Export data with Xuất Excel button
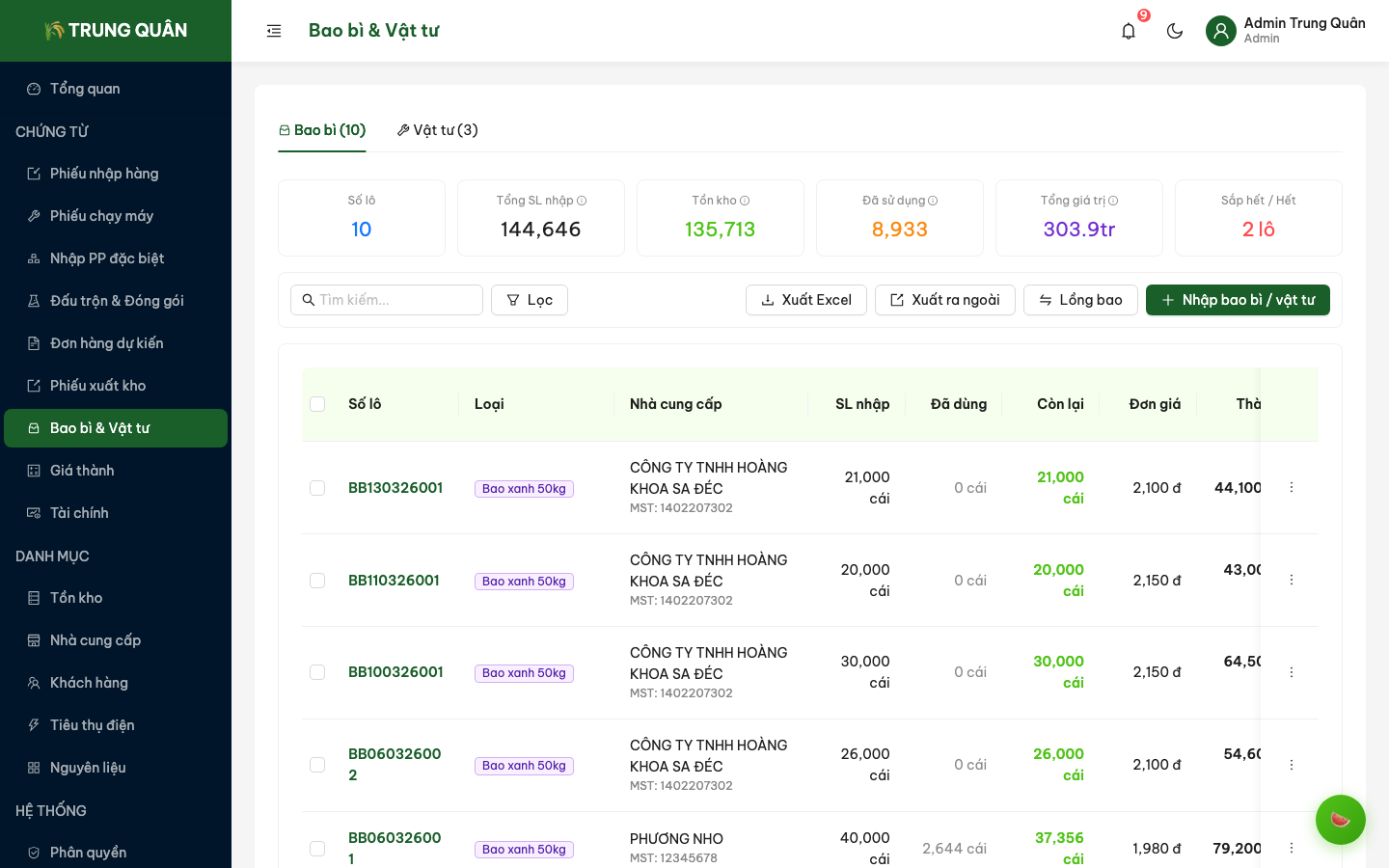The image size is (1389, 868). point(805,300)
